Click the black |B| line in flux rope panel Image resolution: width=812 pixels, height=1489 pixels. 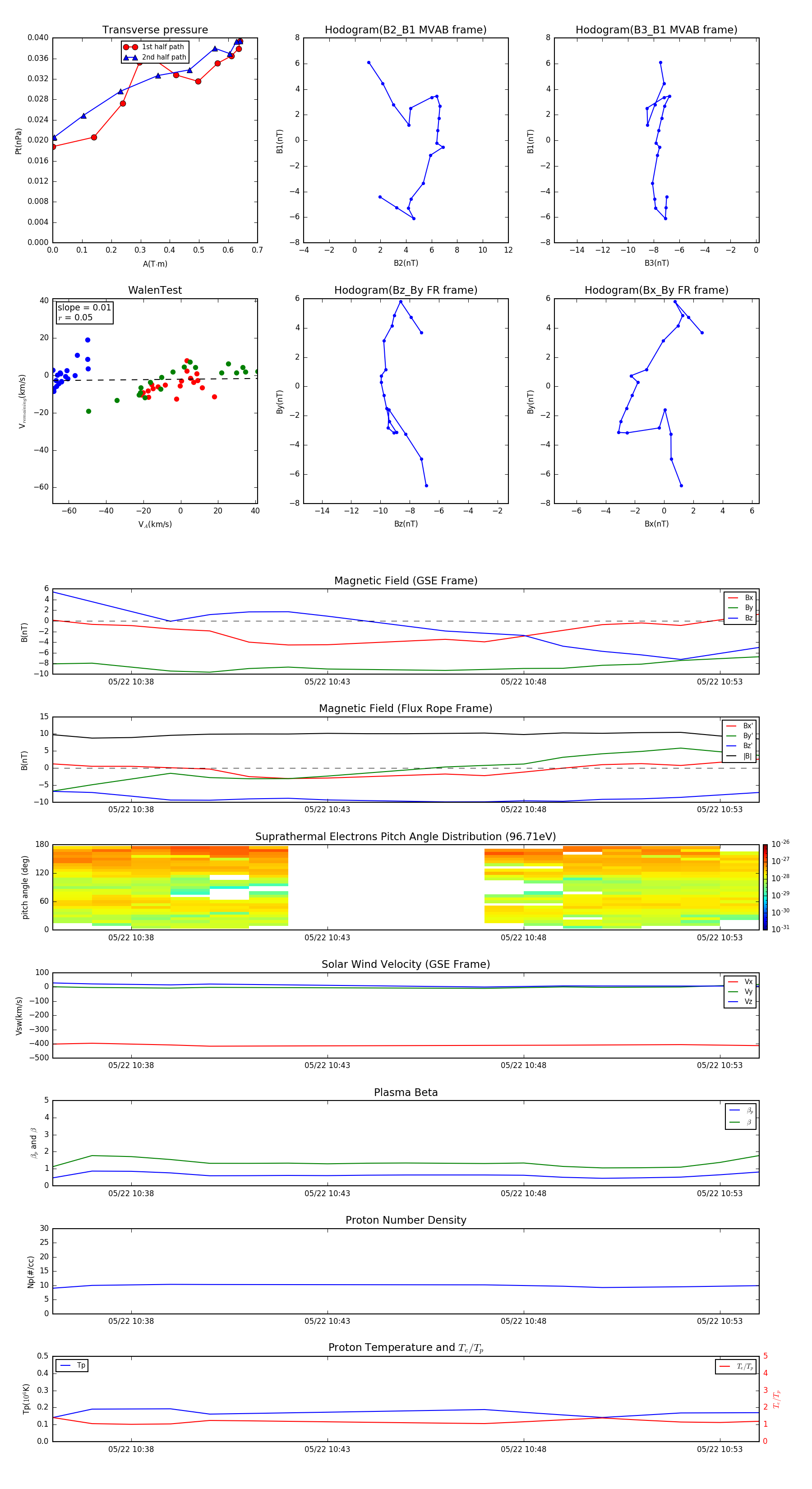point(405,734)
